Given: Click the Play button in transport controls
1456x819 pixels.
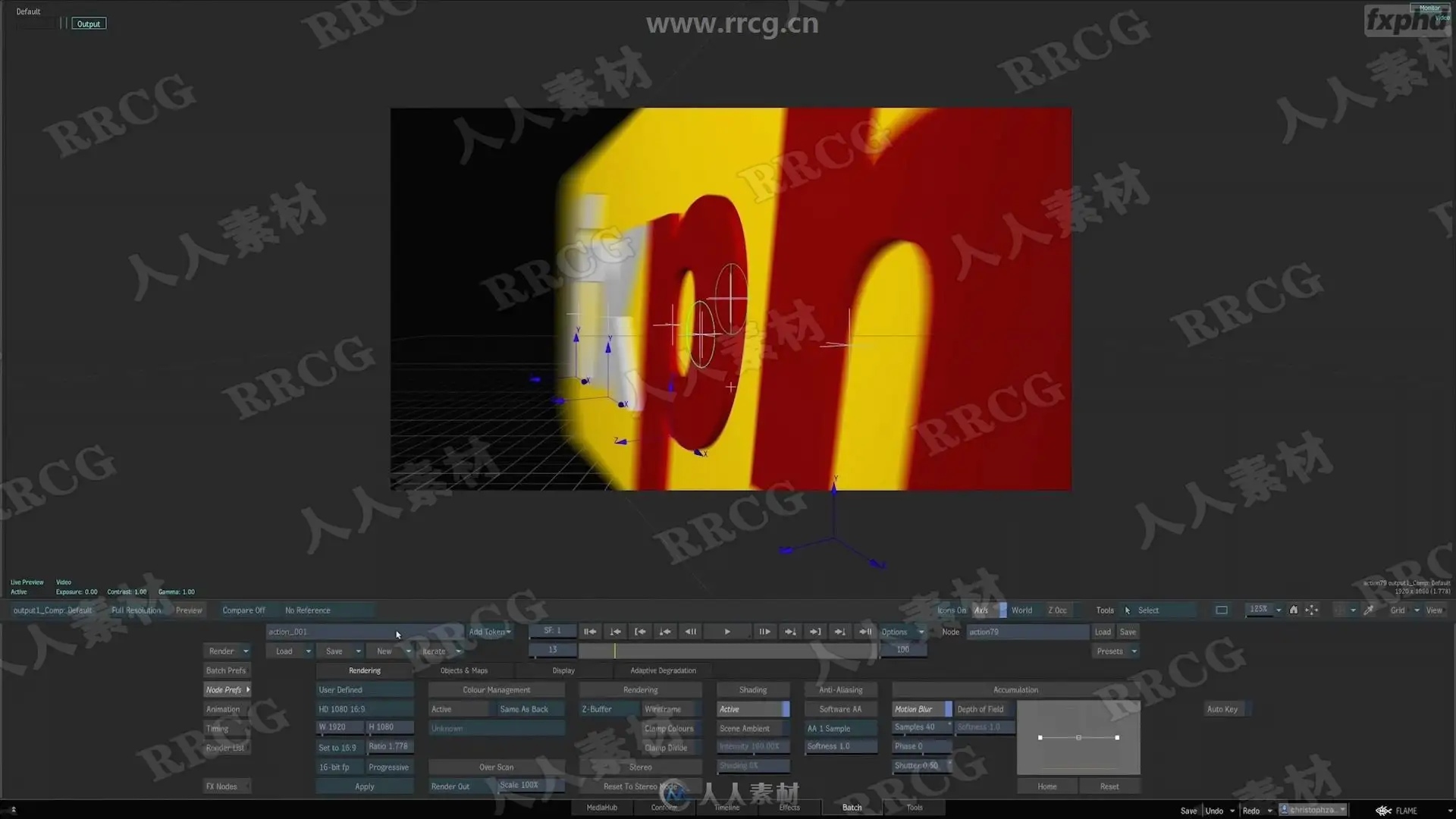Looking at the screenshot, I should click(726, 632).
